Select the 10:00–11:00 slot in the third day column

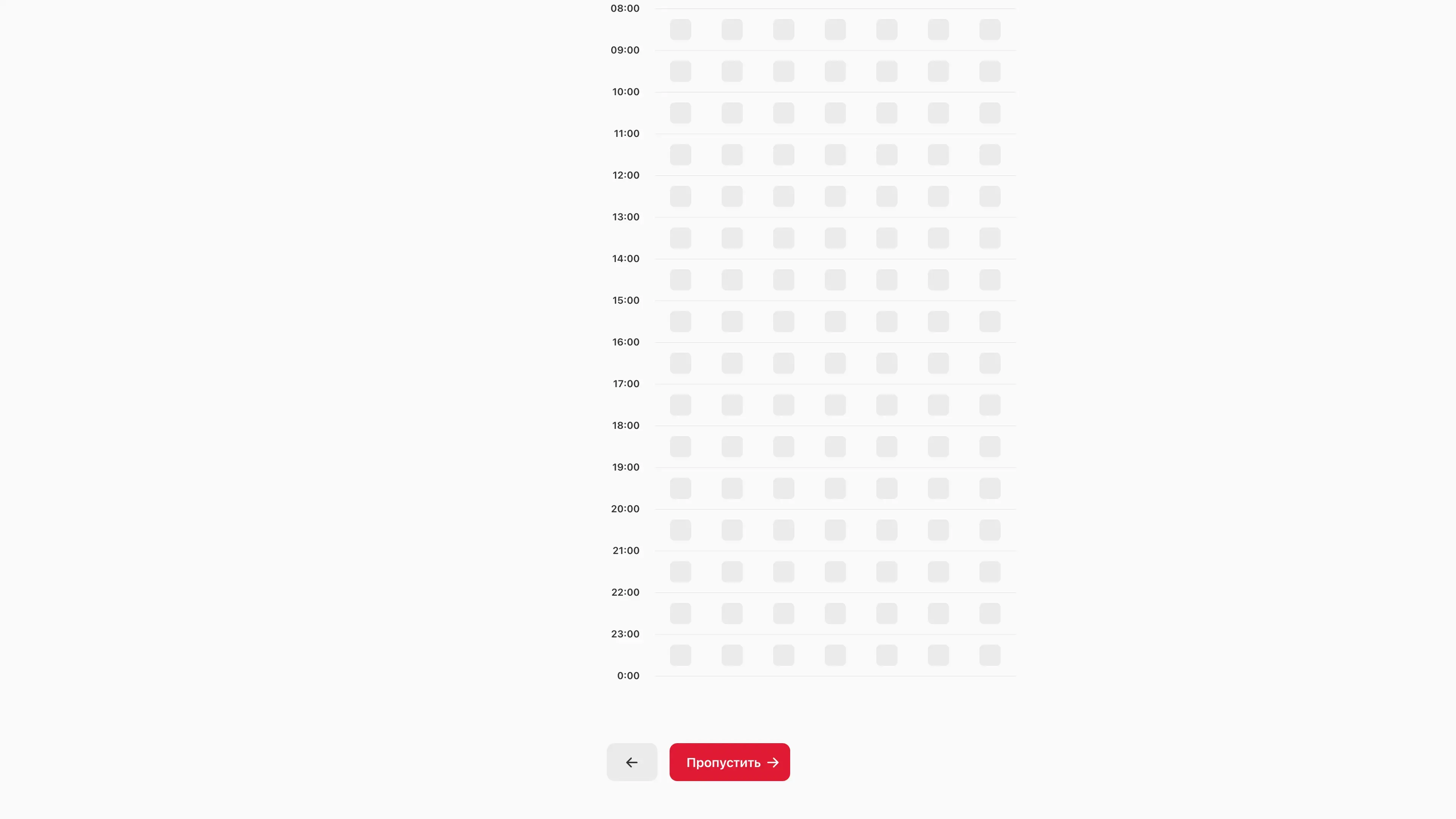tap(783, 113)
